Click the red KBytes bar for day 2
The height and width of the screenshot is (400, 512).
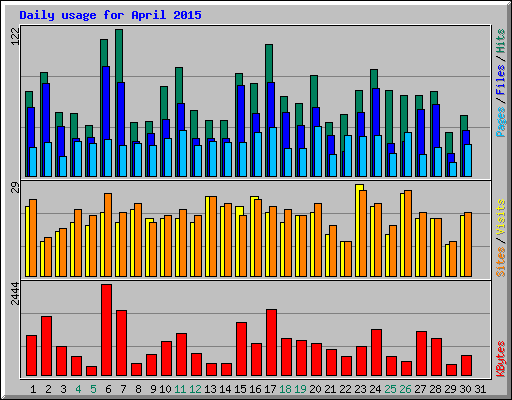(x=46, y=346)
